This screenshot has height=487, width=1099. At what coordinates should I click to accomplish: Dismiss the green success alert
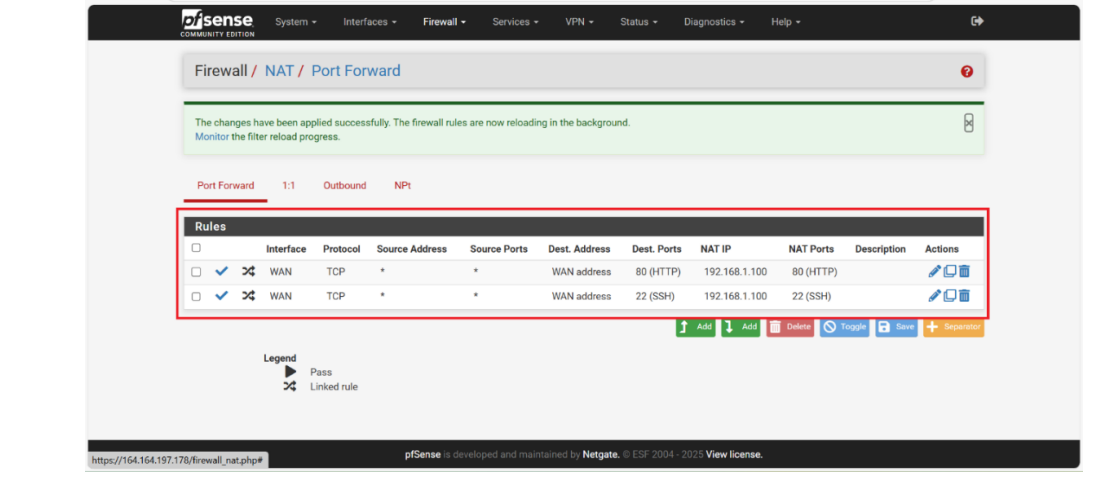[968, 122]
